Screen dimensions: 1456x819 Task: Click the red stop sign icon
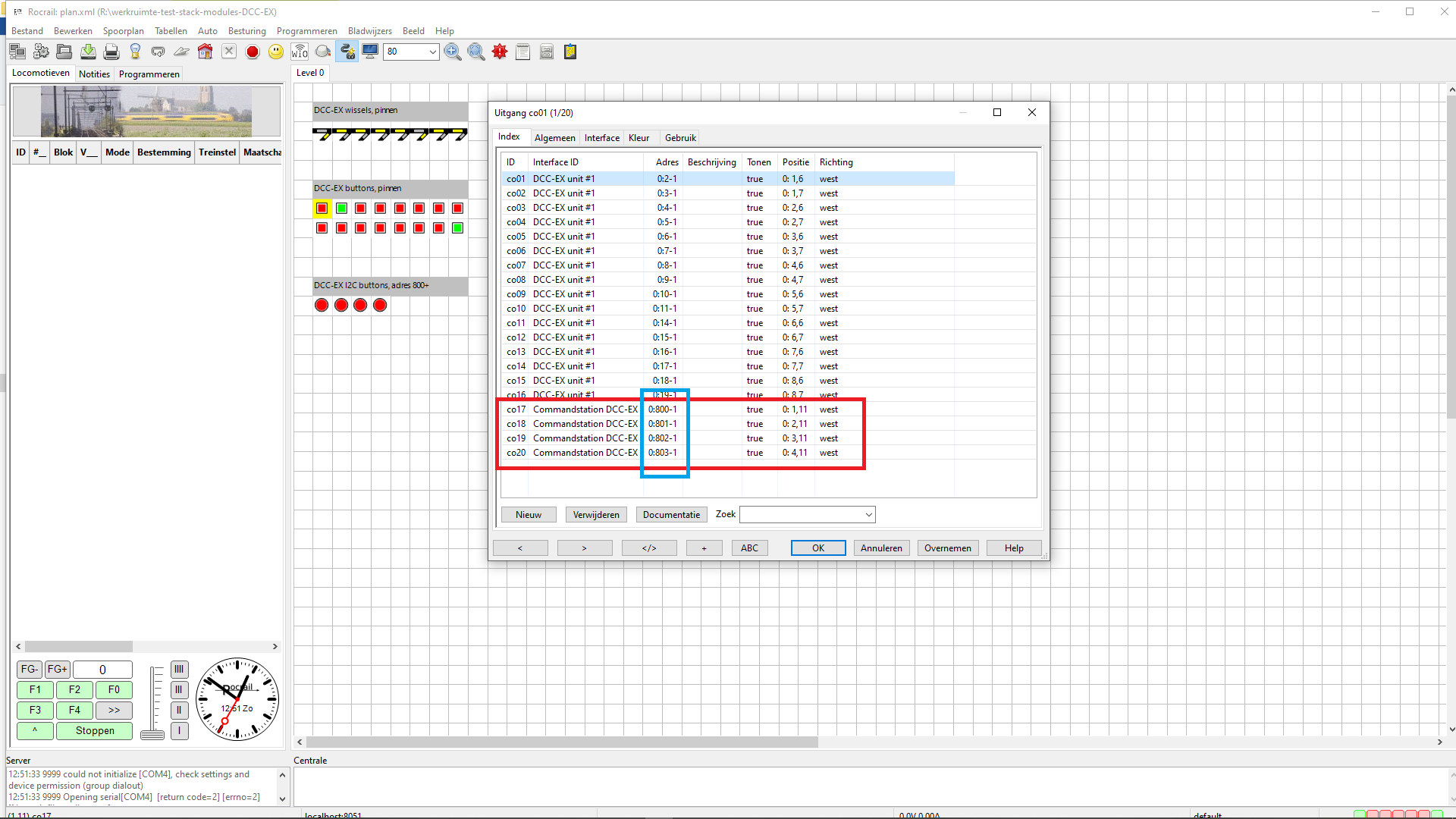(x=253, y=52)
